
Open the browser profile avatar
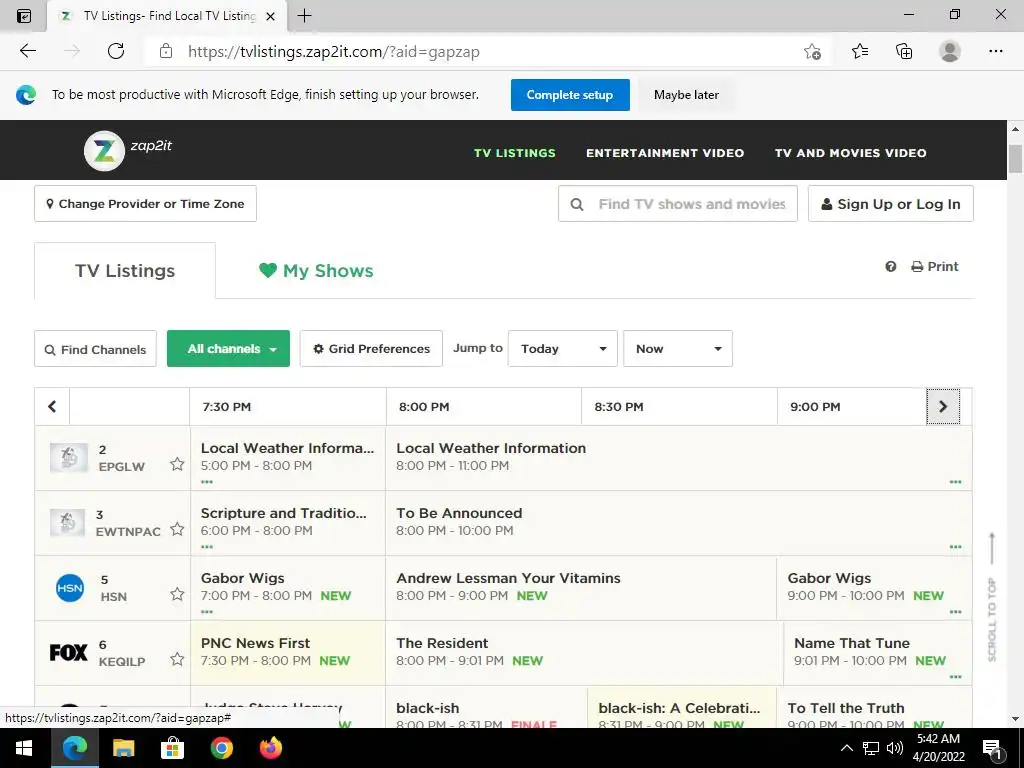click(950, 51)
